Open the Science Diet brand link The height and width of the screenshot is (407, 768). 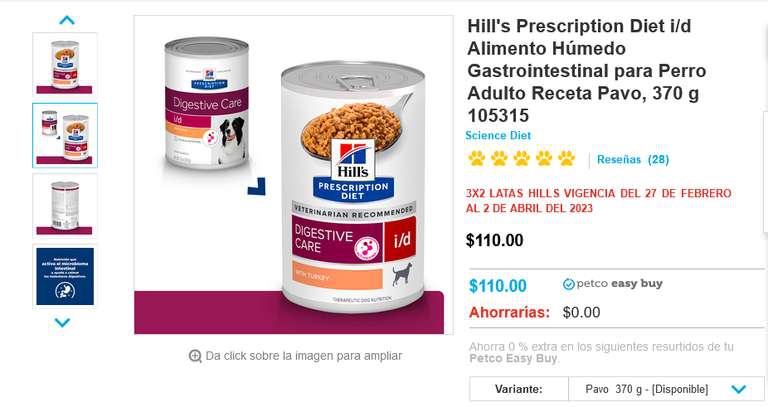[498, 136]
